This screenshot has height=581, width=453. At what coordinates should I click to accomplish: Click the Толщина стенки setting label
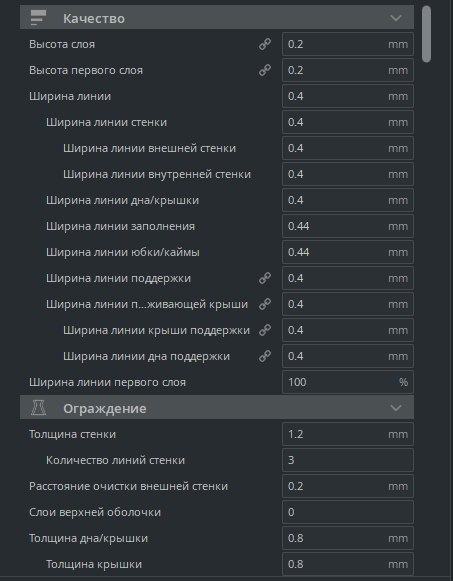[x=72, y=434]
